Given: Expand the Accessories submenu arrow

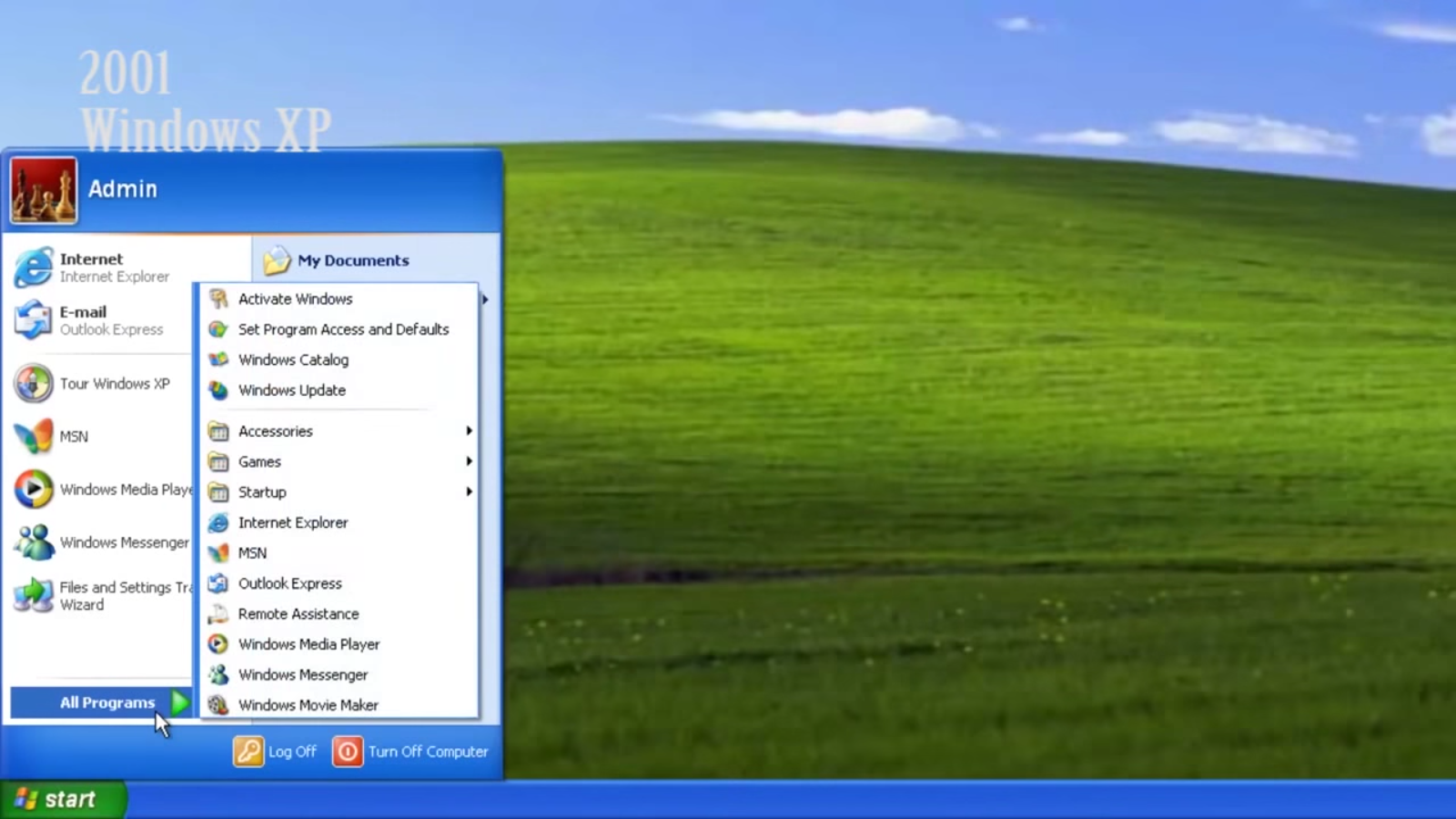Looking at the screenshot, I should 470,430.
